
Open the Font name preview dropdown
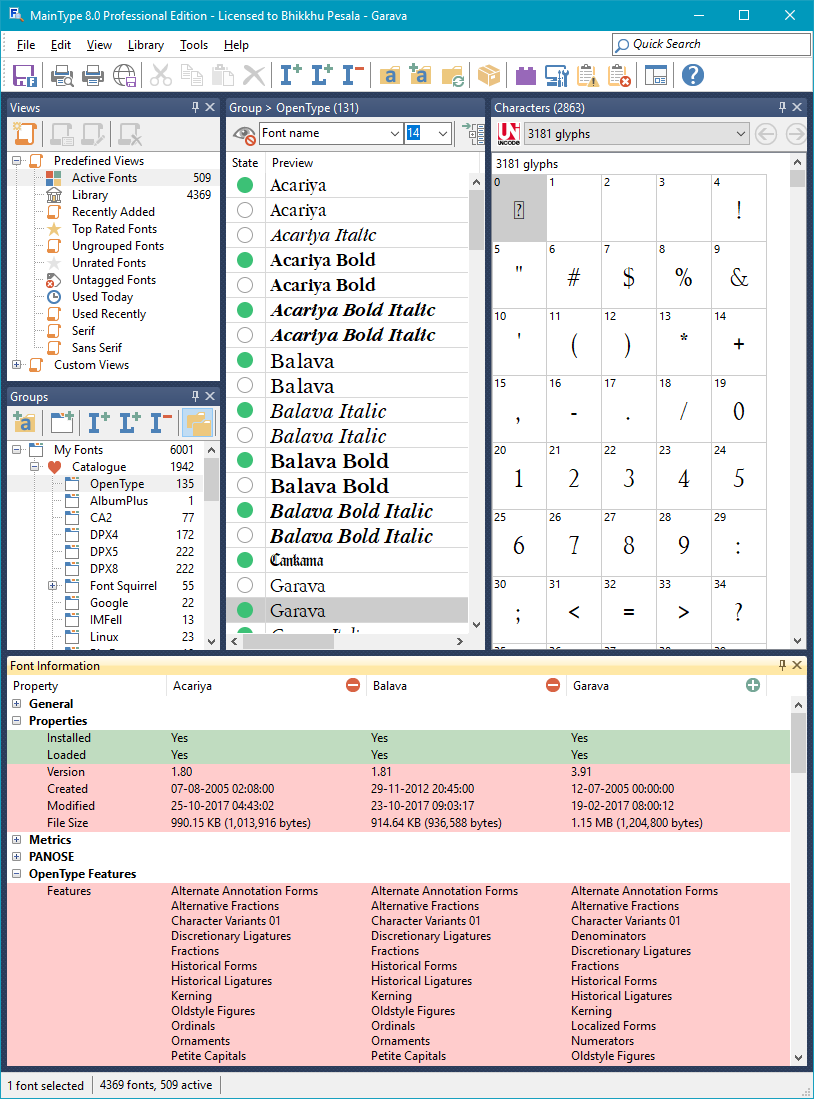(394, 133)
